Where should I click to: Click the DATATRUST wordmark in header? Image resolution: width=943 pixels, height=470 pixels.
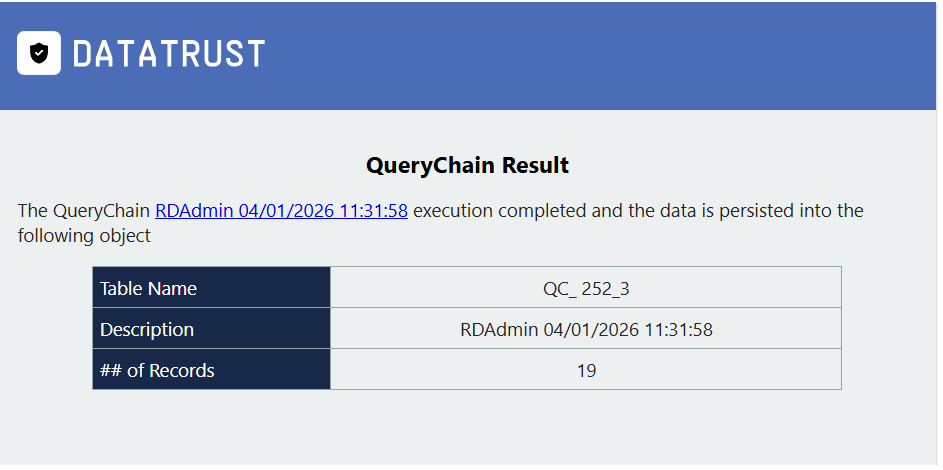point(169,53)
